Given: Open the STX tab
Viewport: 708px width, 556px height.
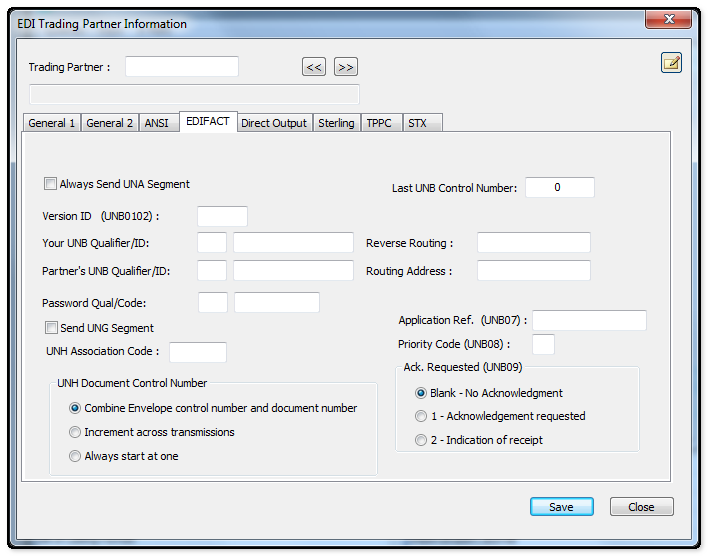Looking at the screenshot, I should (417, 123).
